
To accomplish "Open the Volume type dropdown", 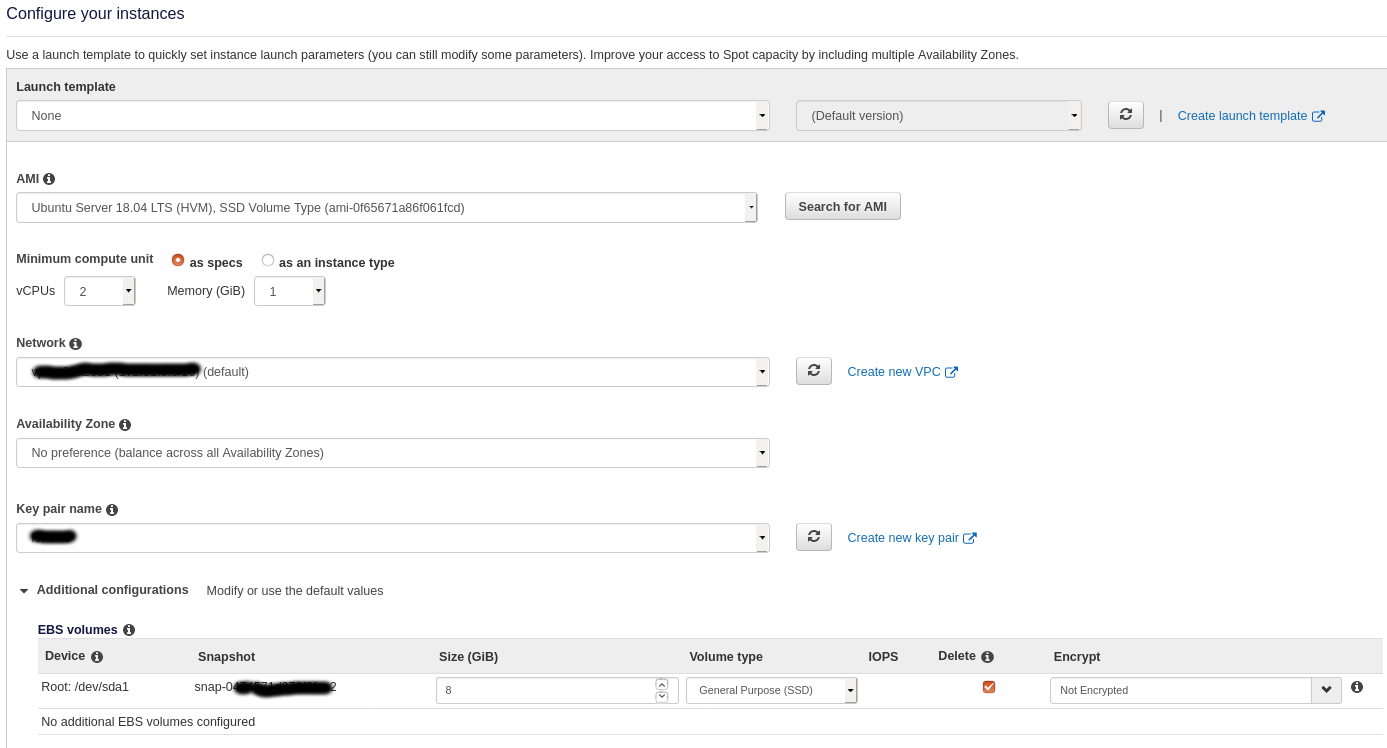I will pos(771,690).
